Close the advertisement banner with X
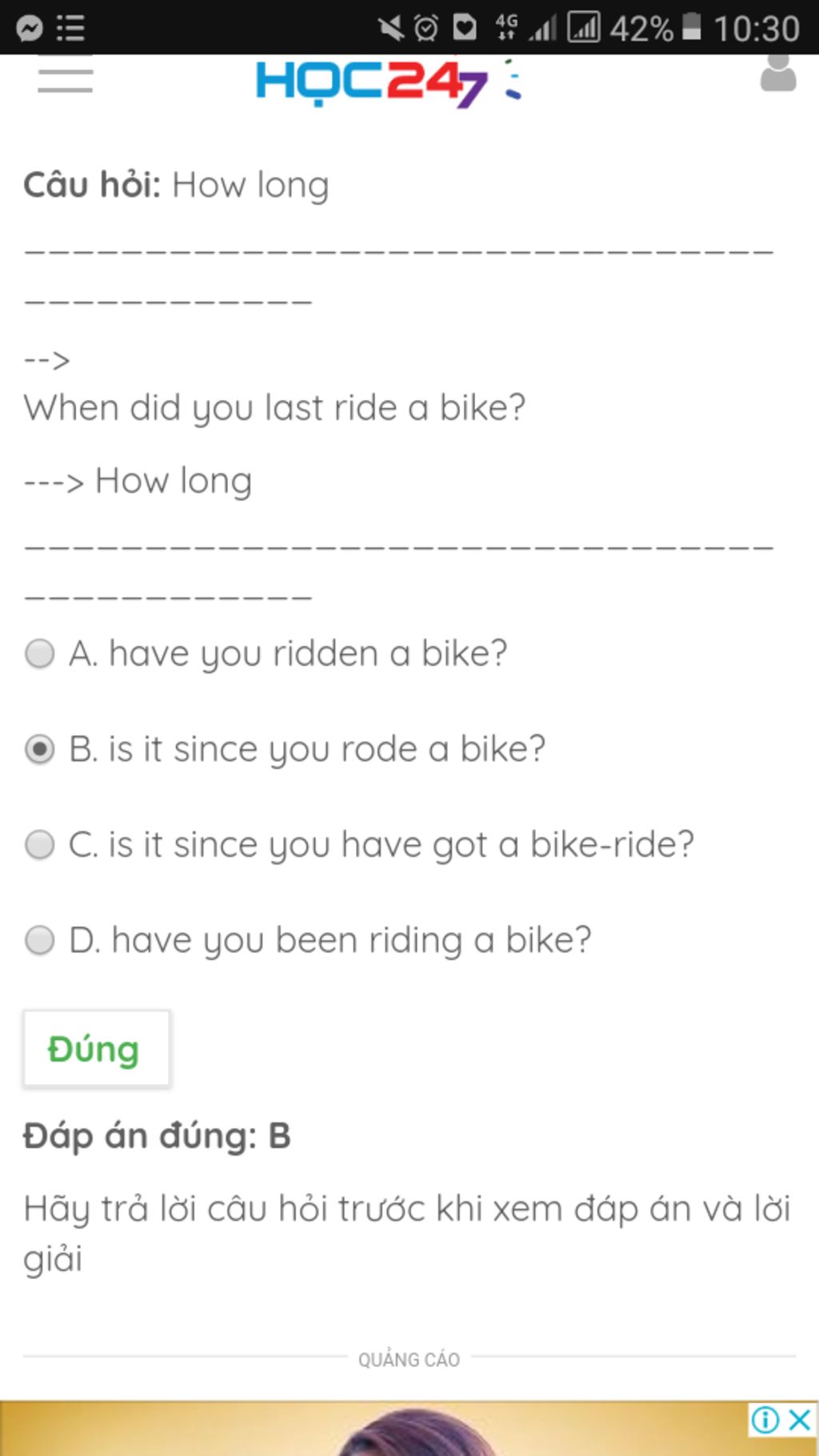Image resolution: width=819 pixels, height=1456 pixels. pos(800,1419)
